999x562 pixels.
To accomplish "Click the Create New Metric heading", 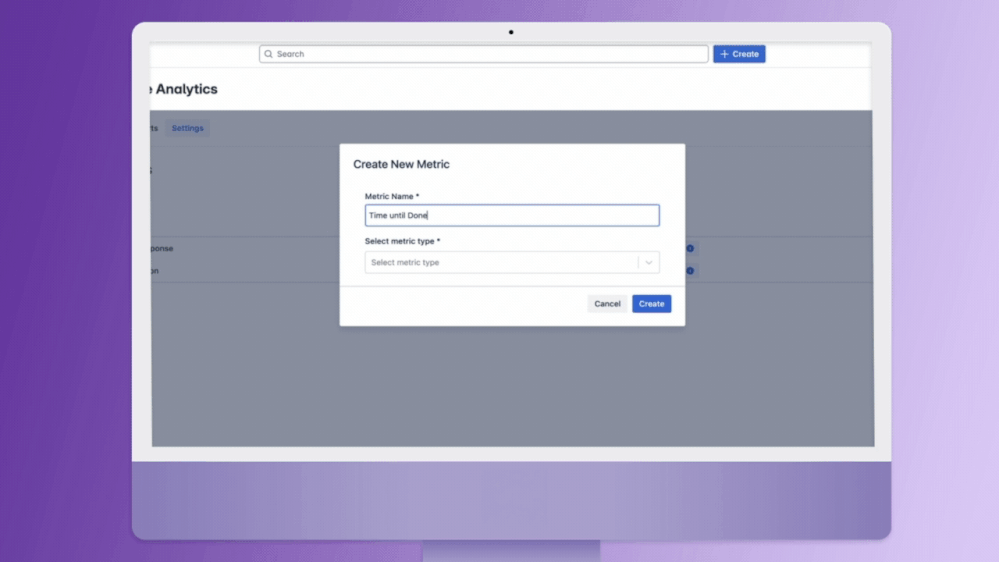I will coord(401,164).
